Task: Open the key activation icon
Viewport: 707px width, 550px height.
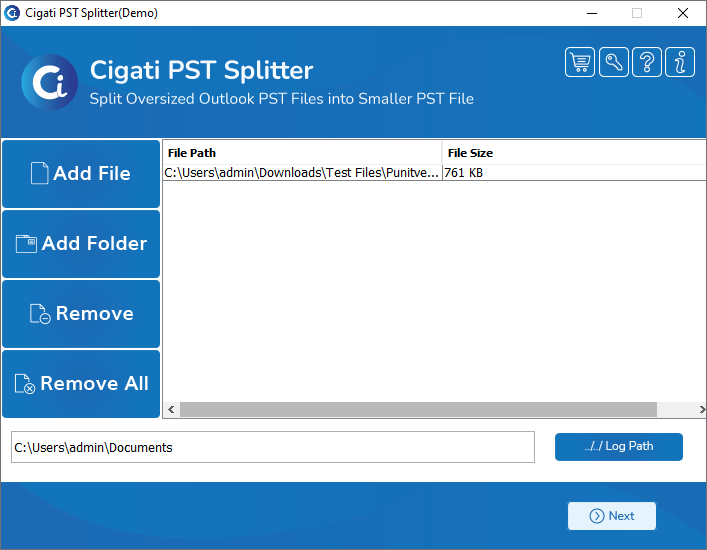Action: (614, 62)
